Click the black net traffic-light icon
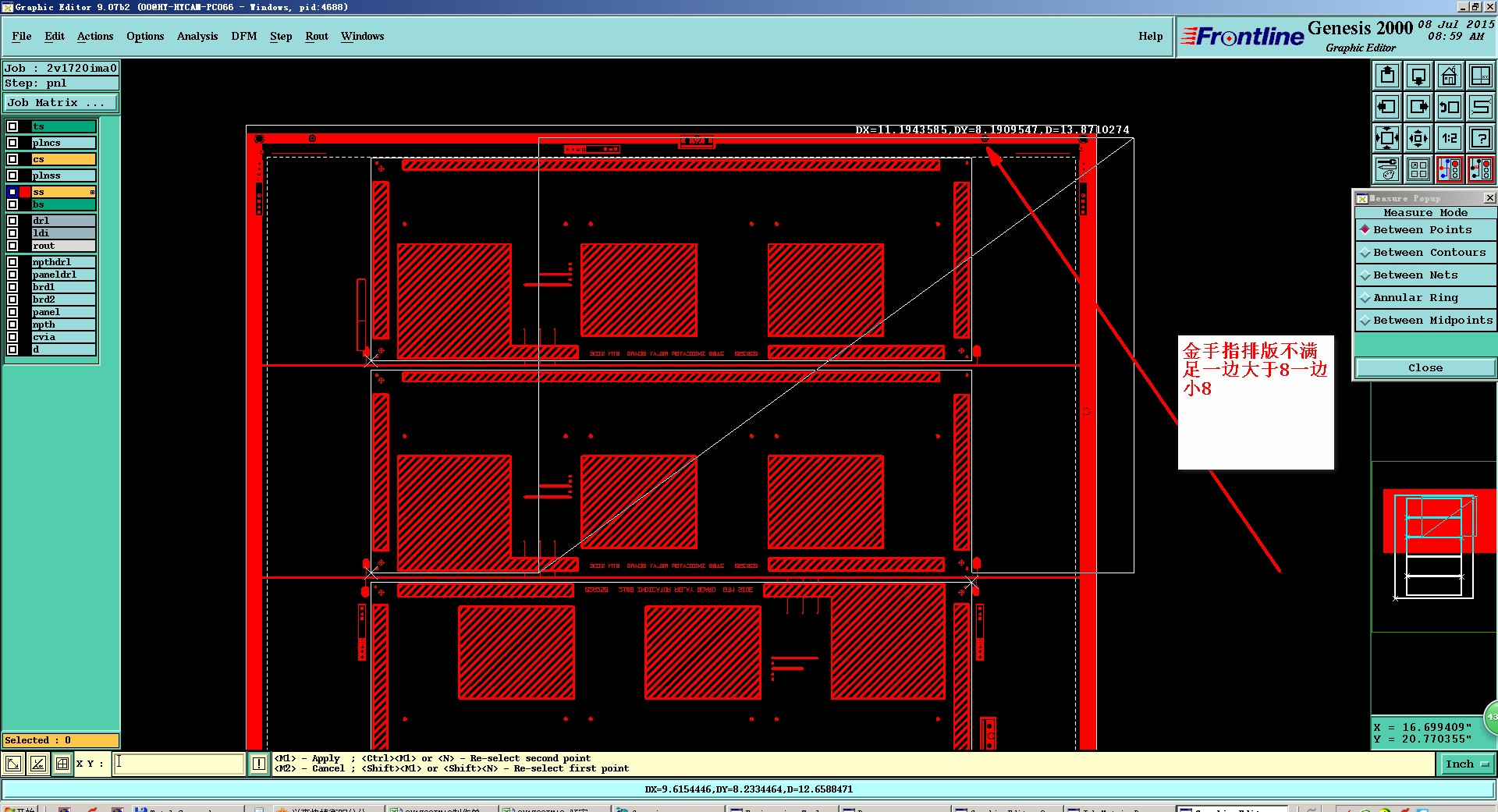 click(x=1481, y=169)
